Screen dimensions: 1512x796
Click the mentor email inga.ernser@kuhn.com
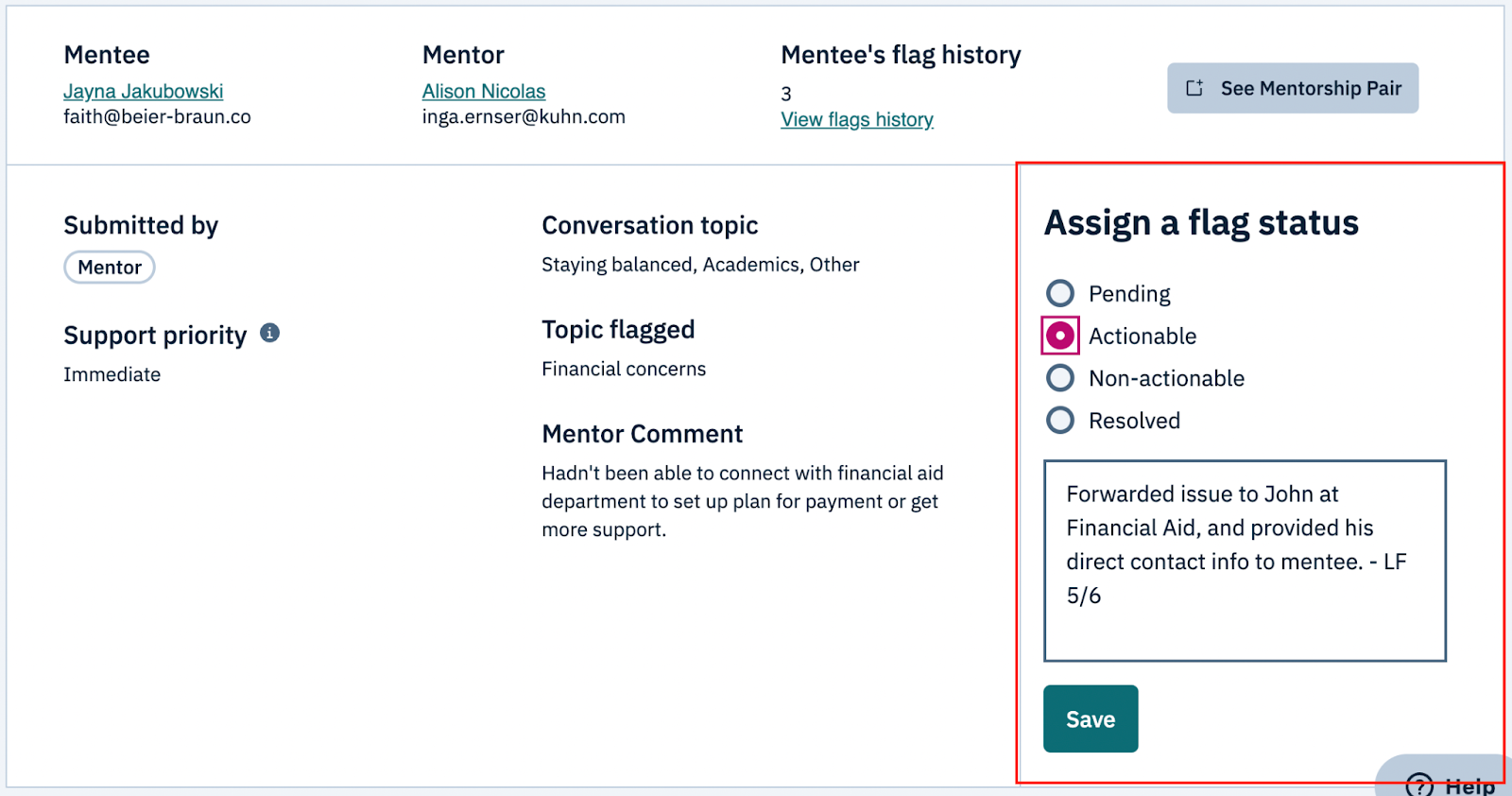(524, 117)
